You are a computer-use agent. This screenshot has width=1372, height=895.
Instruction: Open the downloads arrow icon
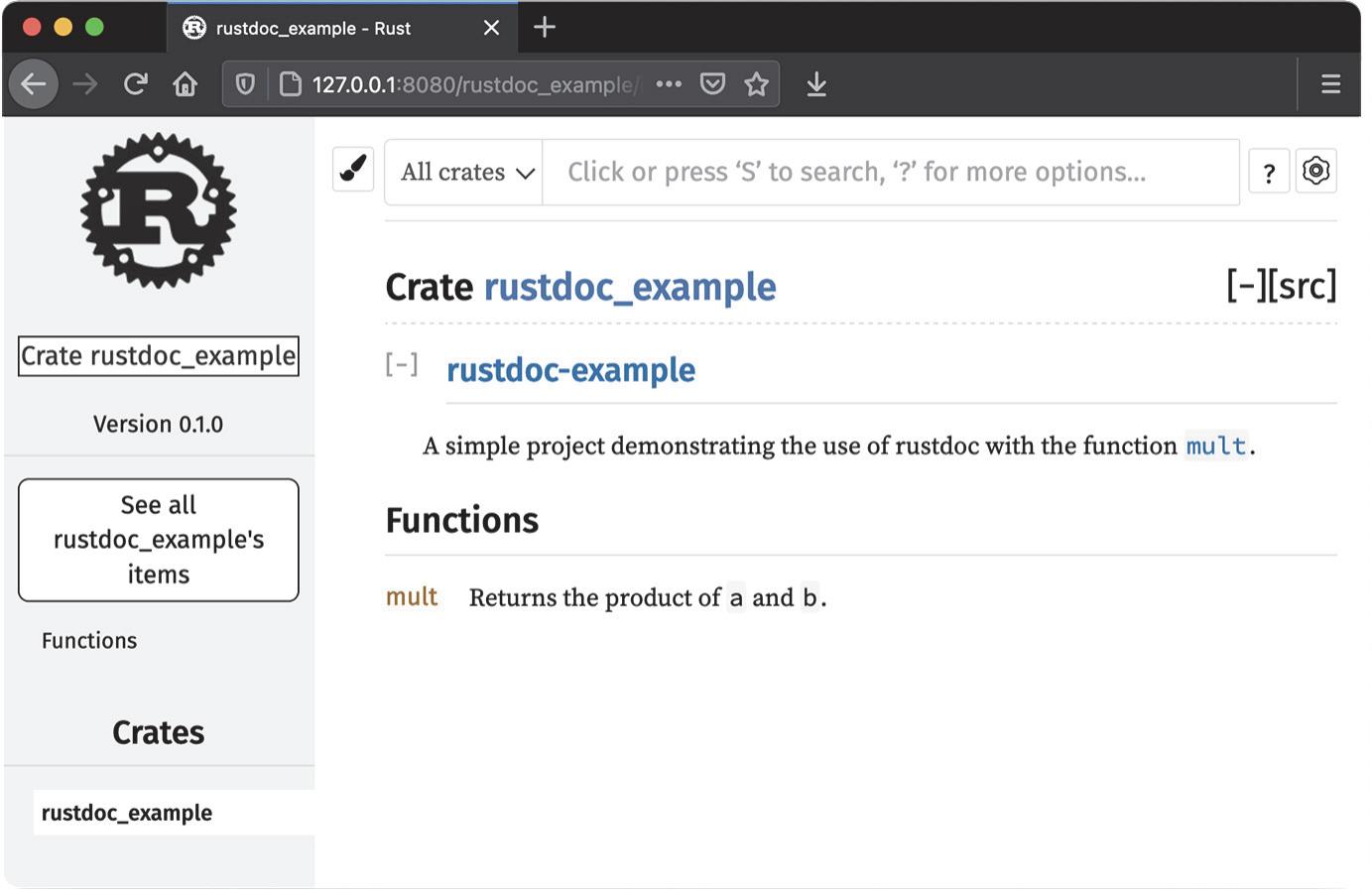point(816,84)
